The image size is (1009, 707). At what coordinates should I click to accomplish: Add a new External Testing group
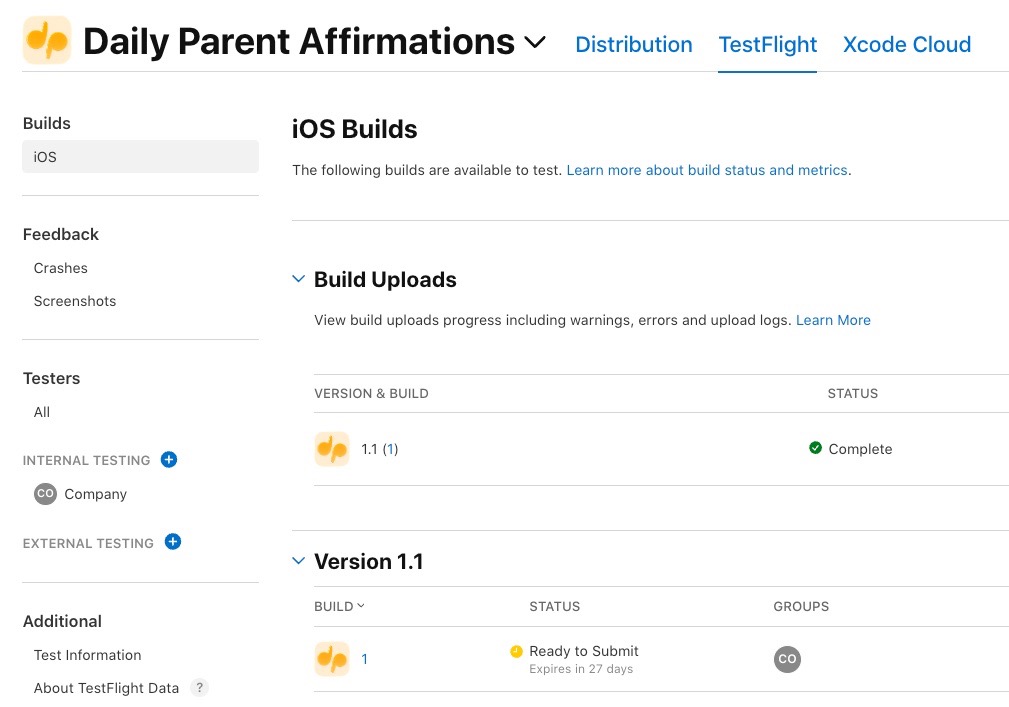[172, 543]
